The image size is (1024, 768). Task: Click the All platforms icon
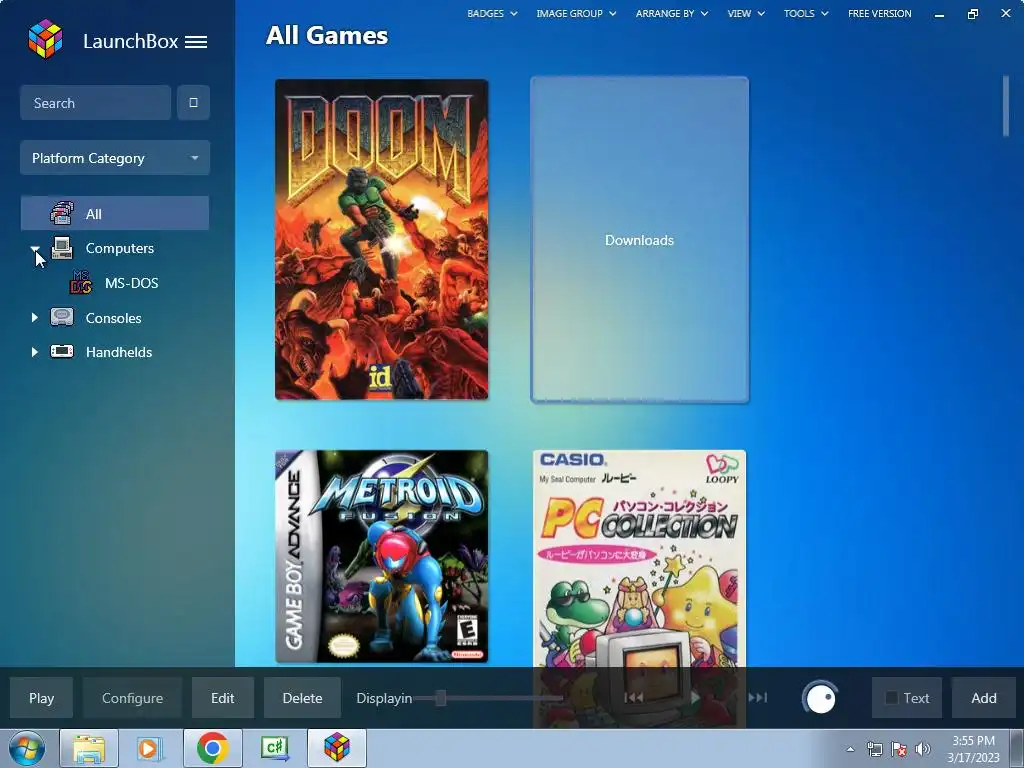(62, 214)
